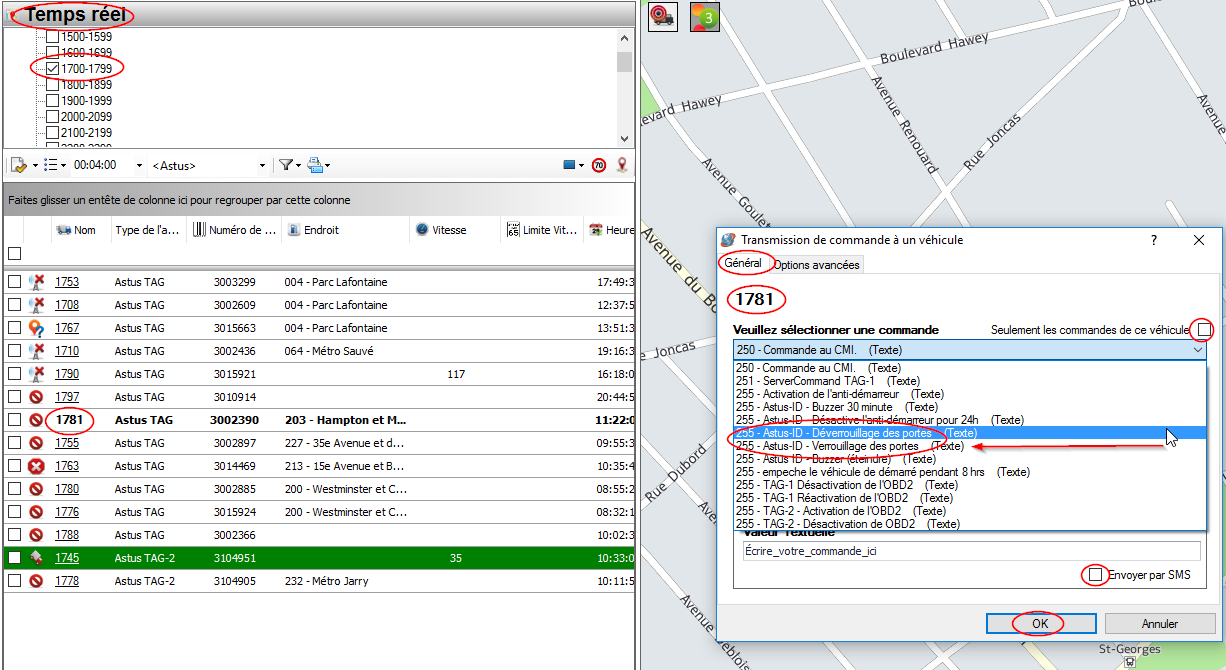Click the printer icon in toolbar
The image size is (1226, 670).
coord(315,165)
